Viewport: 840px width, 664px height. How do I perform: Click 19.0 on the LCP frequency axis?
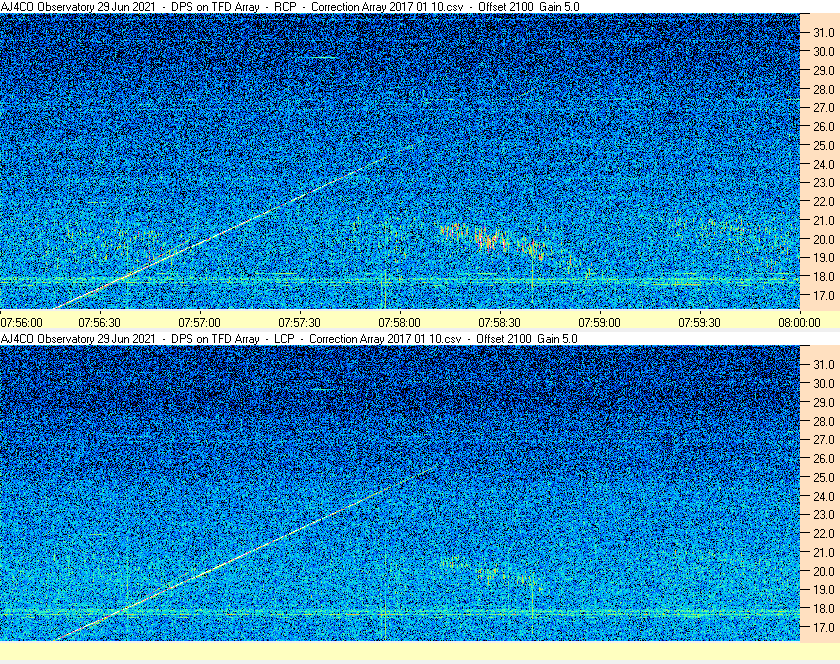click(x=824, y=590)
